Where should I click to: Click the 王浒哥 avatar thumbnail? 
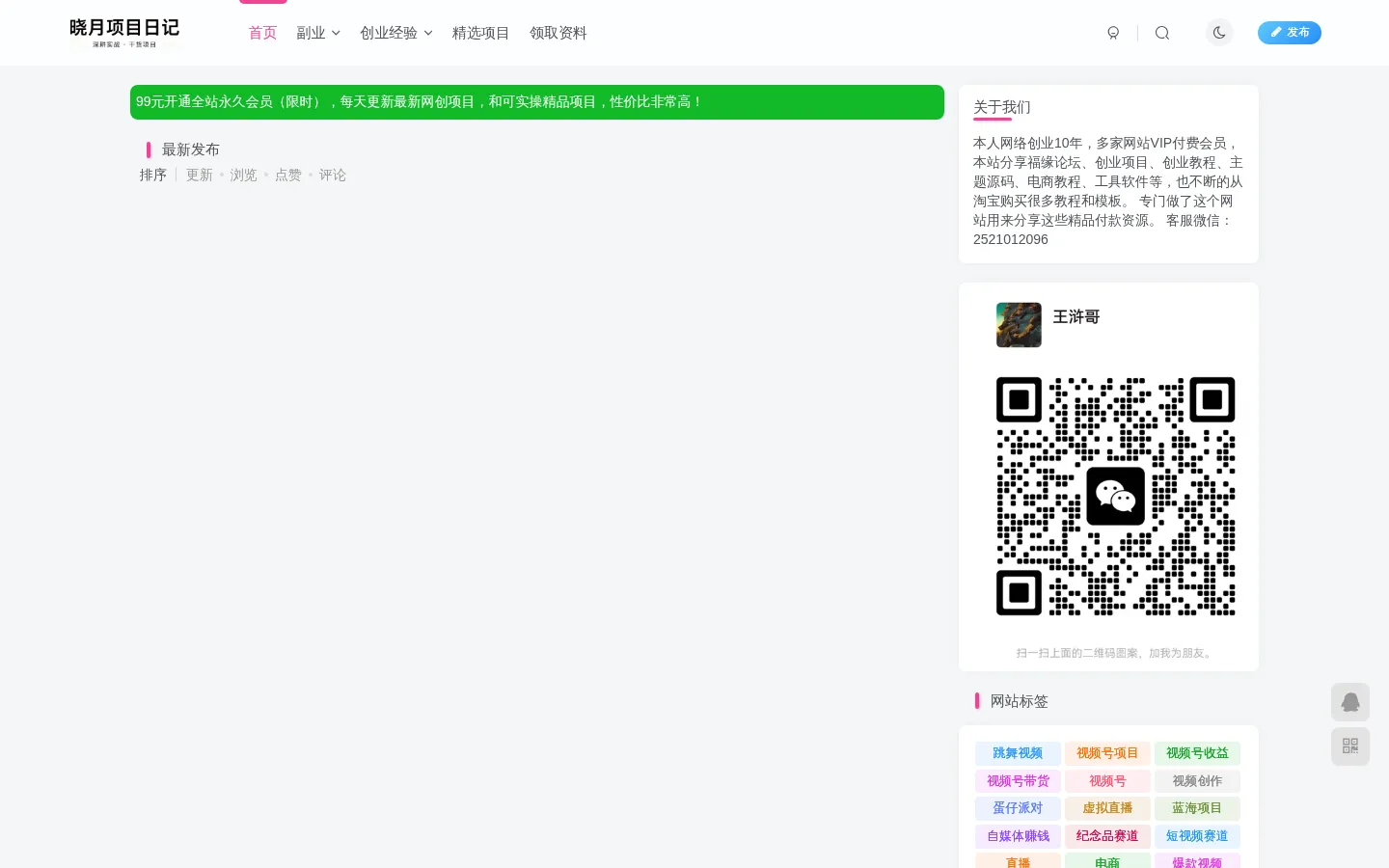pyautogui.click(x=1019, y=325)
